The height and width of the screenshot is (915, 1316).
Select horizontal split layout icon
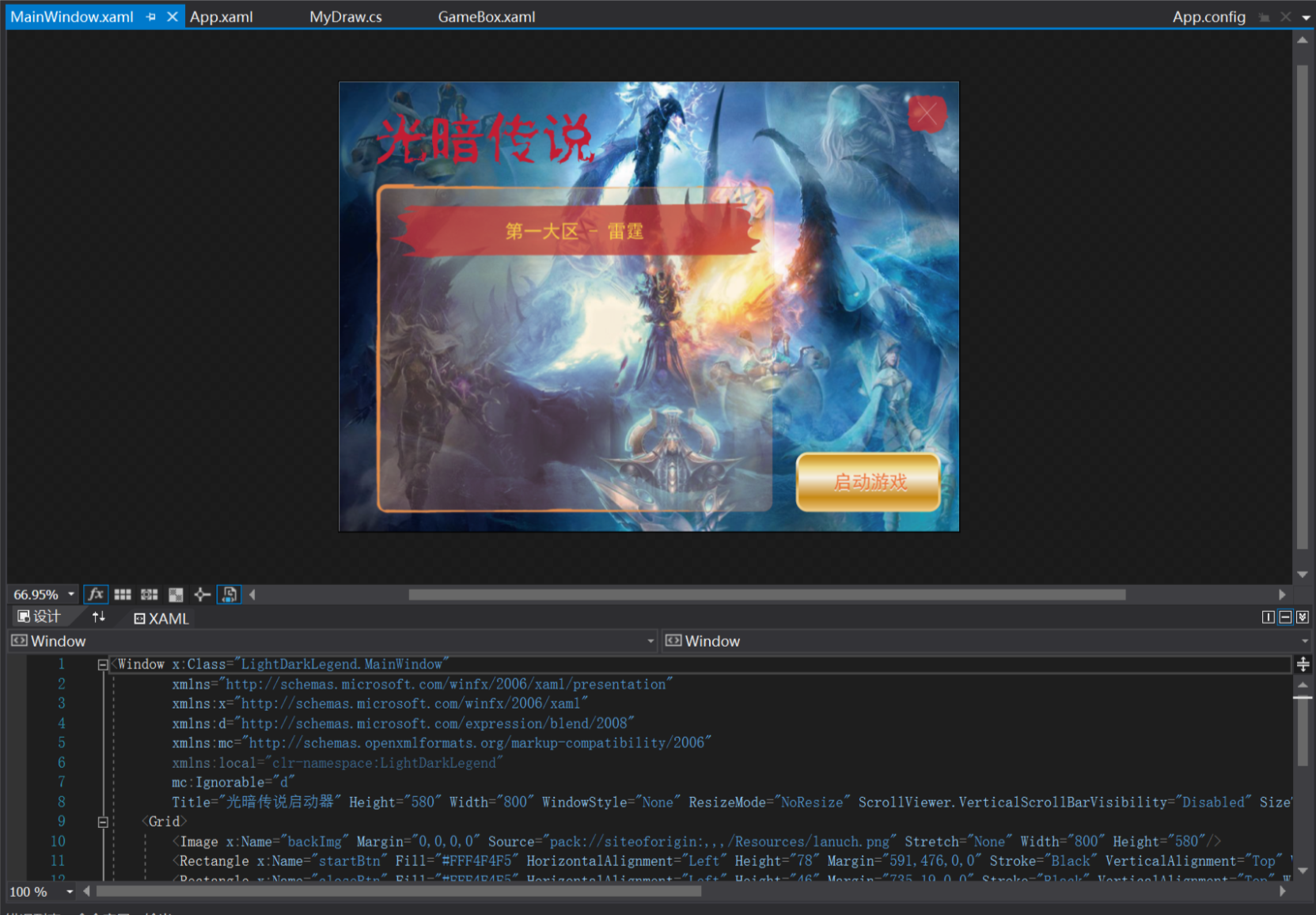tap(1285, 617)
